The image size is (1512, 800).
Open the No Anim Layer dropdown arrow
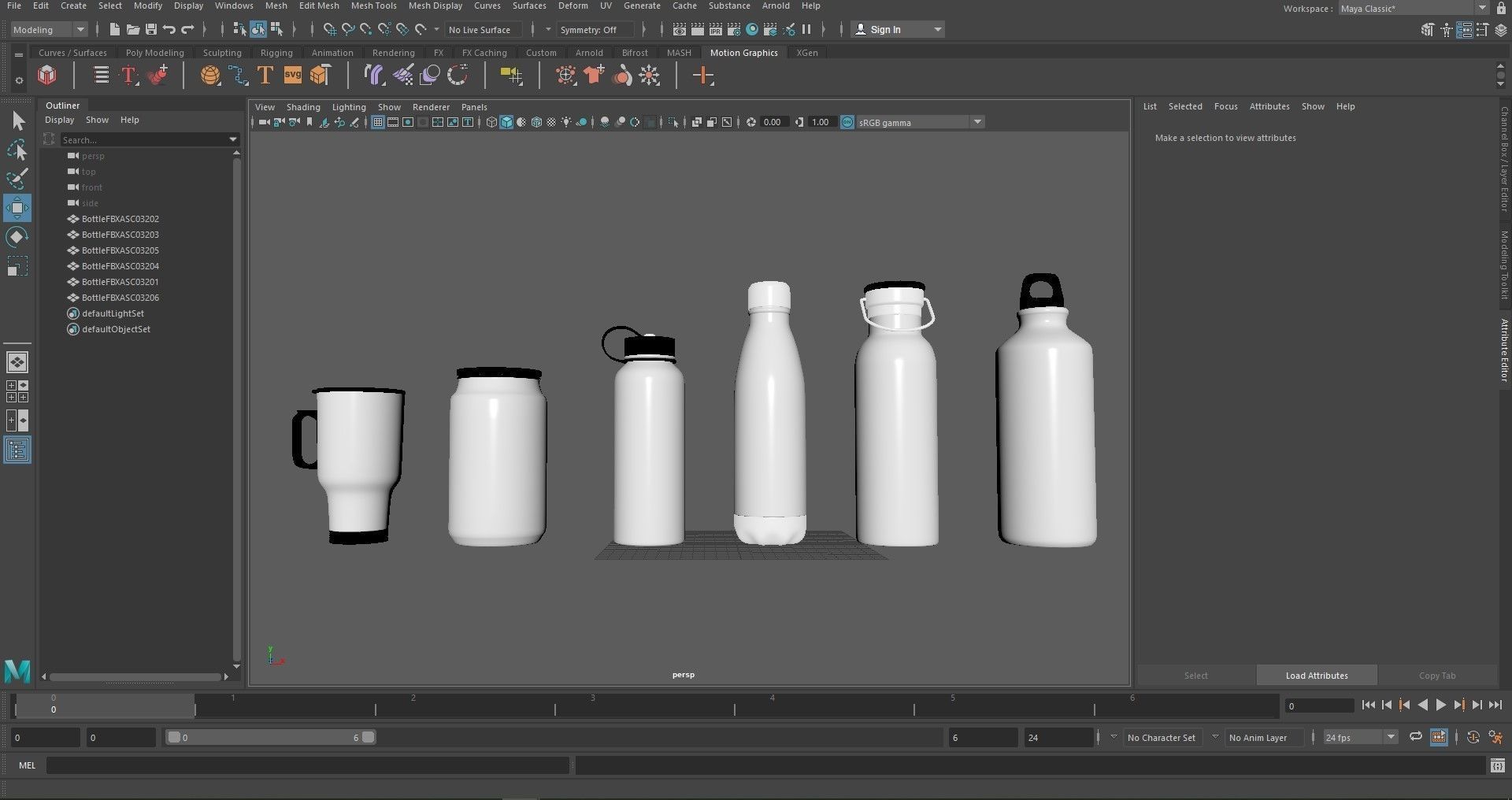point(1215,737)
